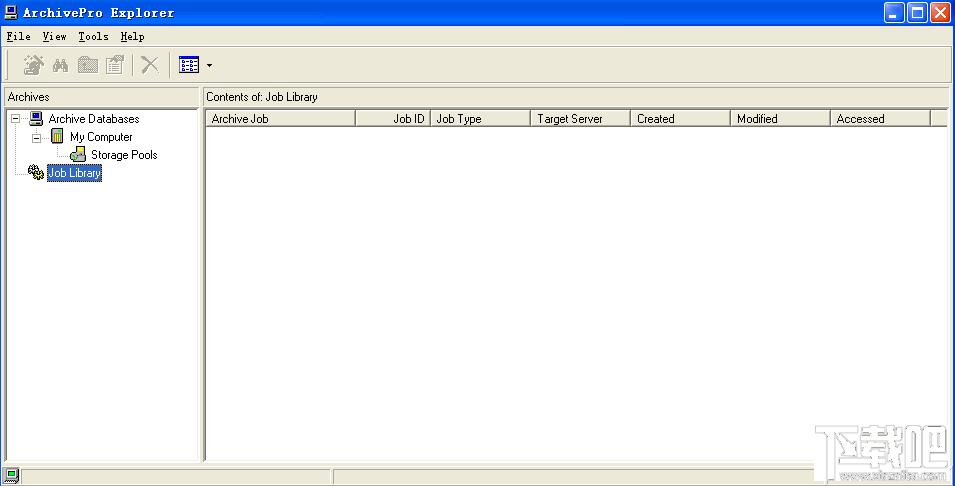Click the clipboard properties toolbar icon
The height and width of the screenshot is (486, 955).
(x=115, y=65)
